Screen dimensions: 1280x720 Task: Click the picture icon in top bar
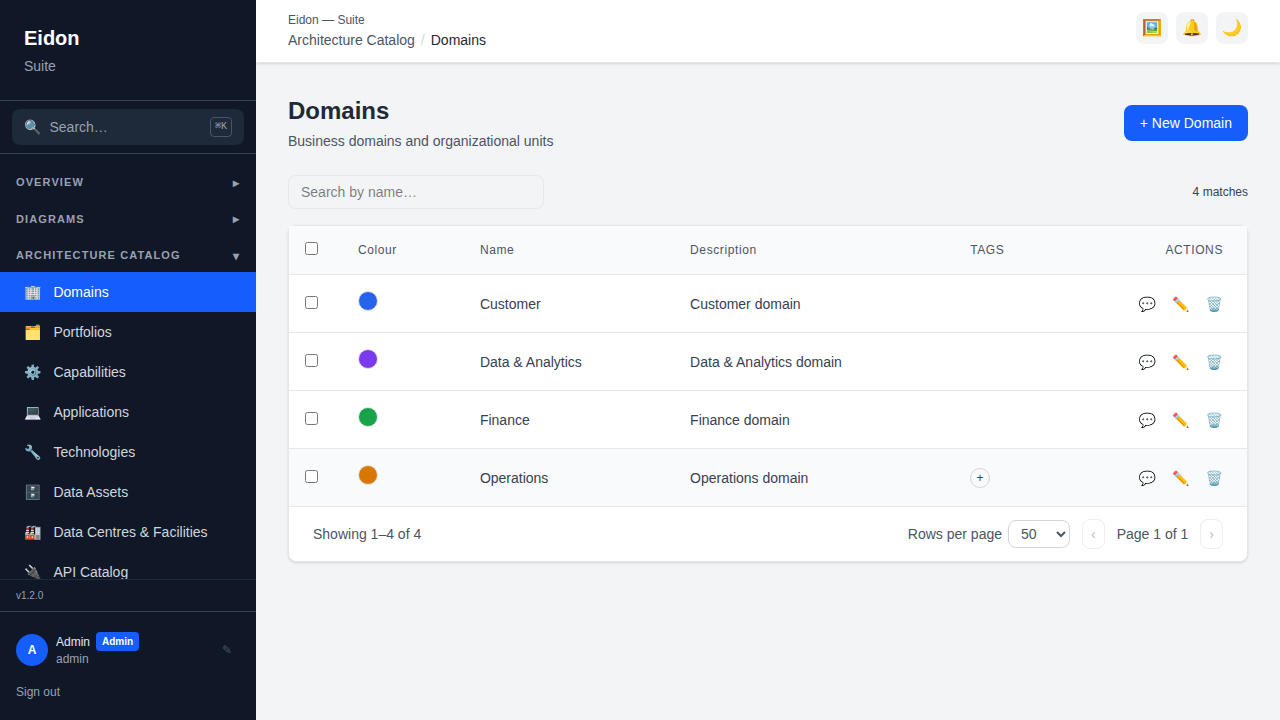point(1152,28)
